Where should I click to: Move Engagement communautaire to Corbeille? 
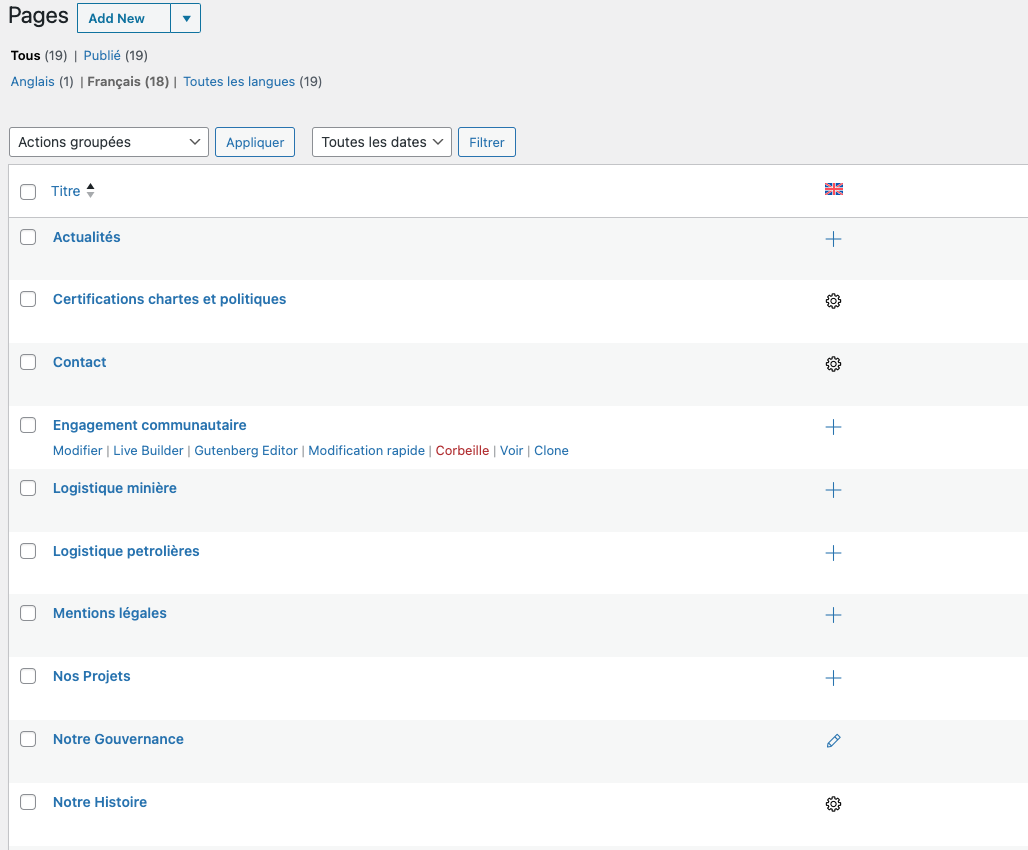click(x=462, y=451)
